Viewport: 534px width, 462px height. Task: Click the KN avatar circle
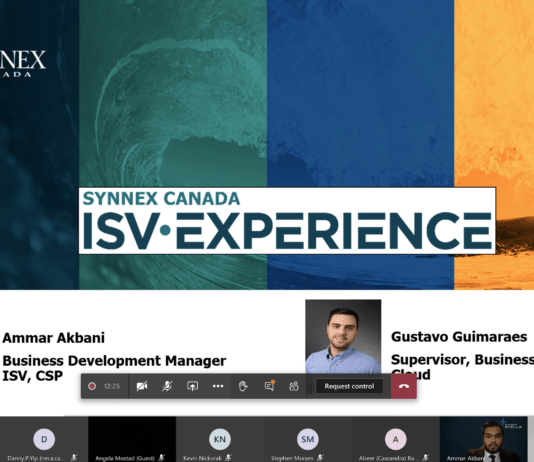[x=220, y=439]
